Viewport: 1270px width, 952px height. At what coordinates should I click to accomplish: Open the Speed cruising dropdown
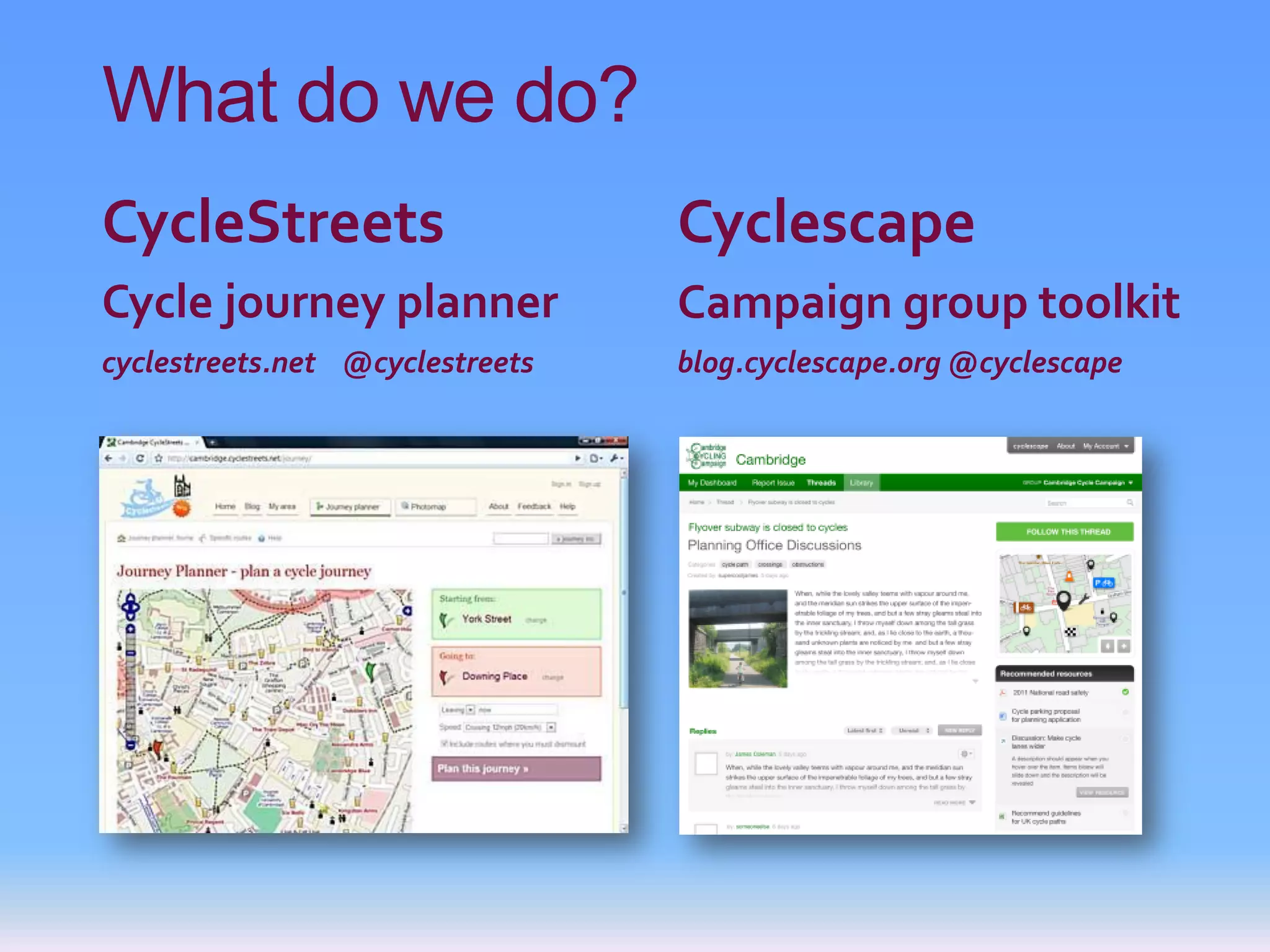(x=551, y=727)
